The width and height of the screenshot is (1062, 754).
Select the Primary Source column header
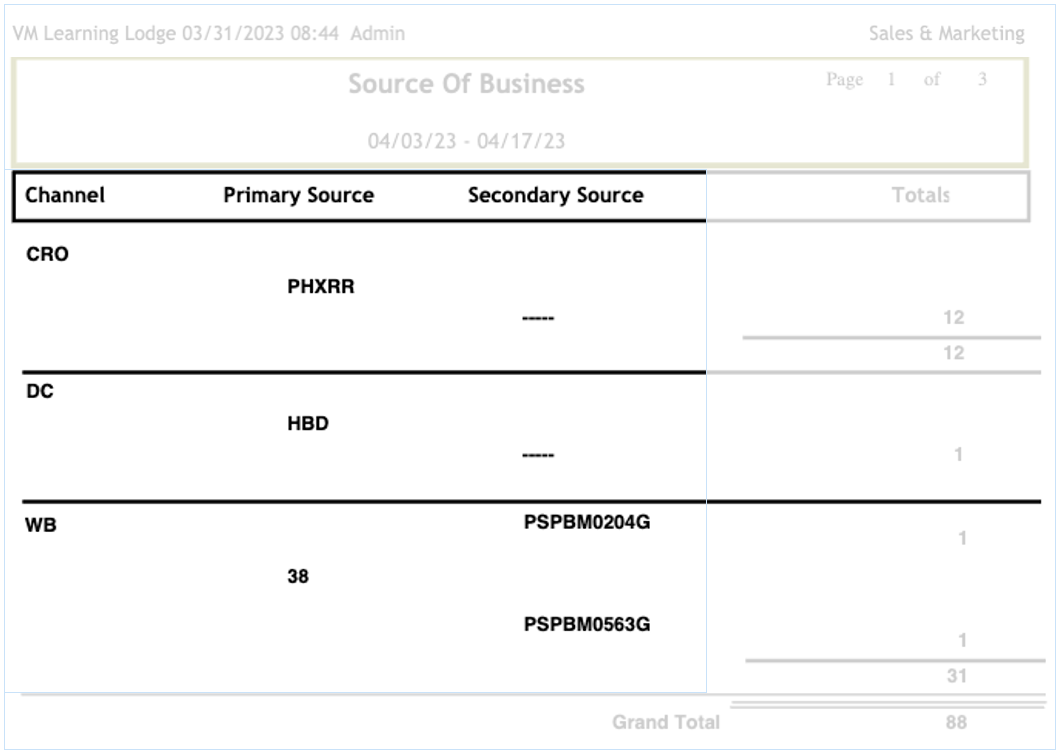(x=298, y=196)
